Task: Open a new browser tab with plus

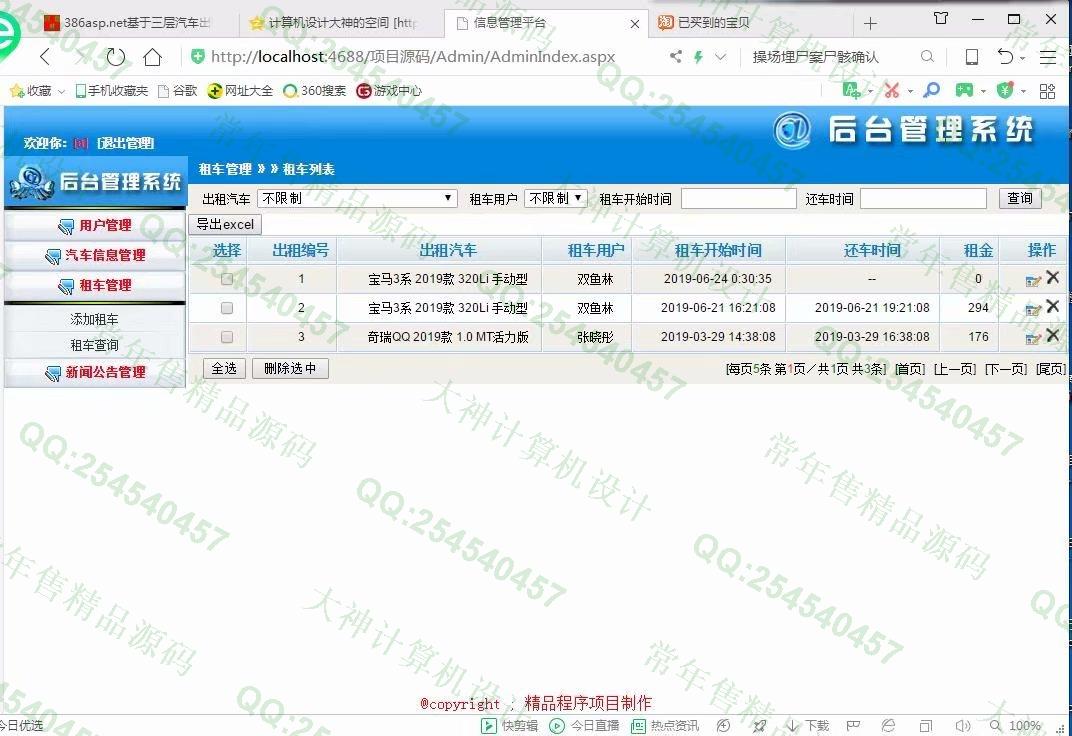Action: point(870,23)
